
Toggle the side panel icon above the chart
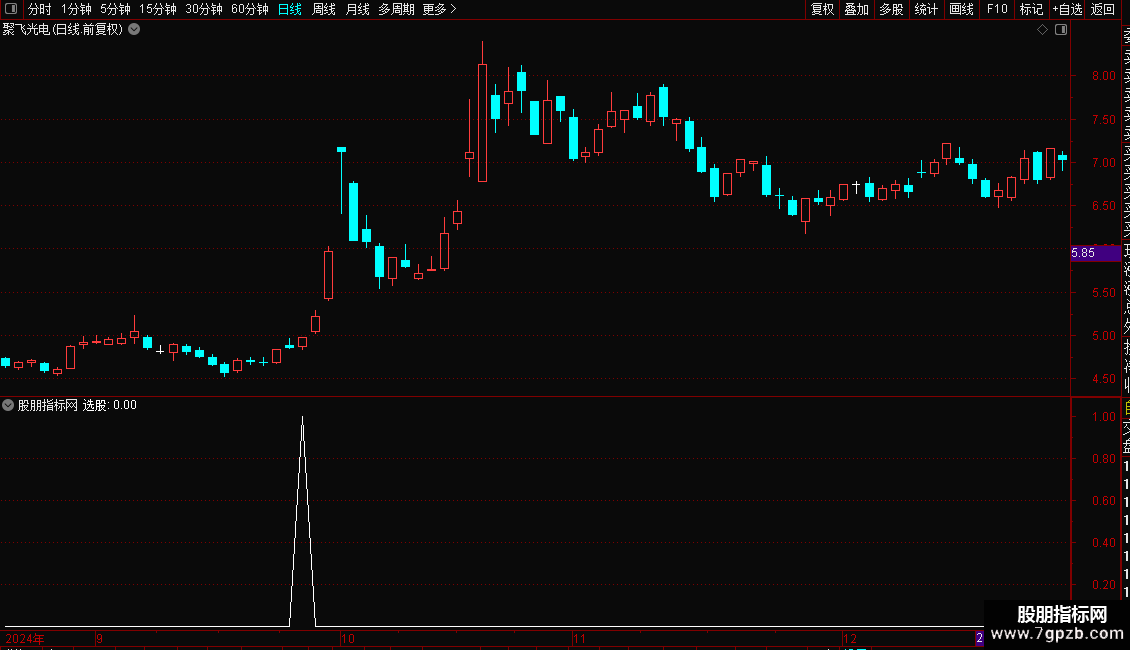(x=1061, y=30)
